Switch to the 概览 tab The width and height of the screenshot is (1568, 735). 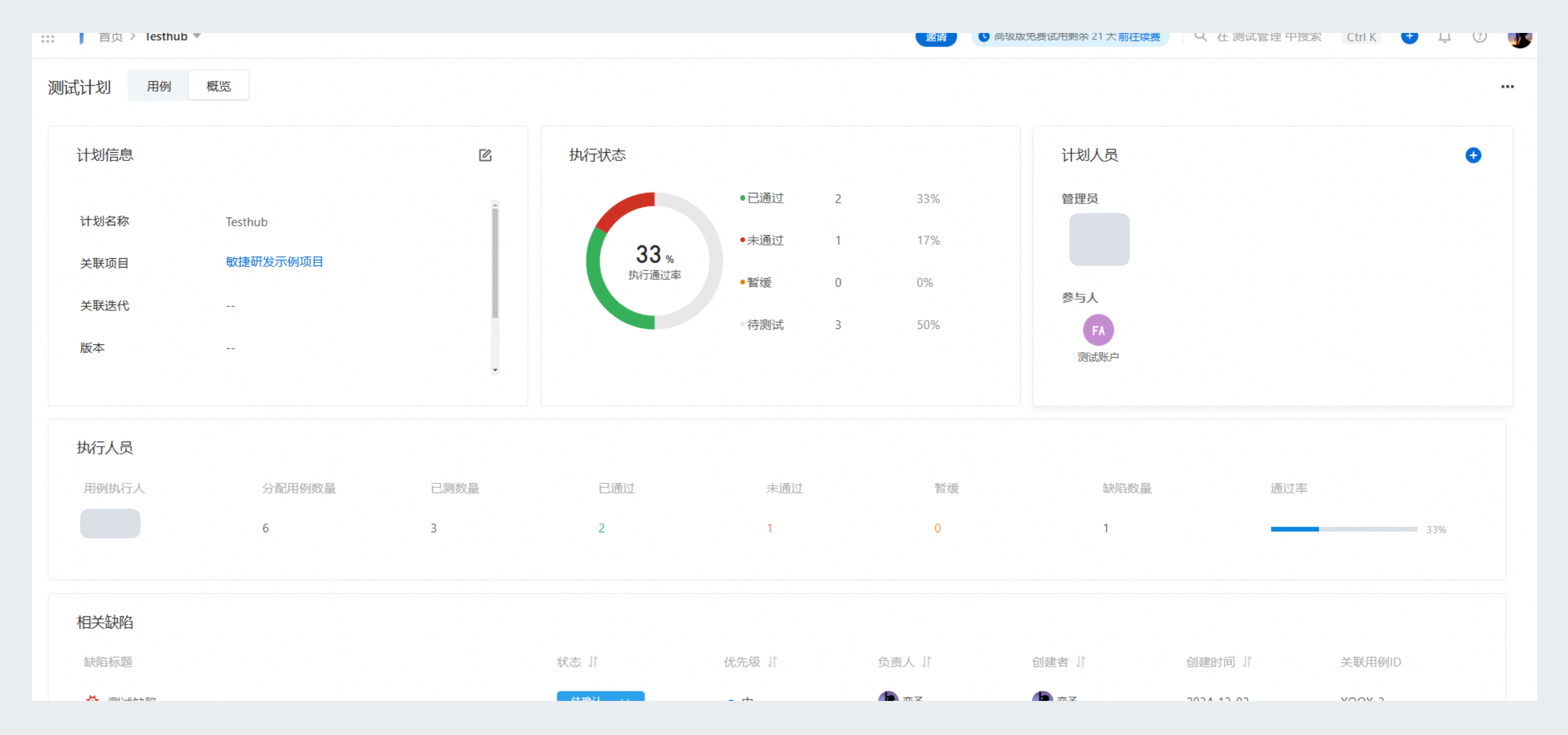click(219, 86)
